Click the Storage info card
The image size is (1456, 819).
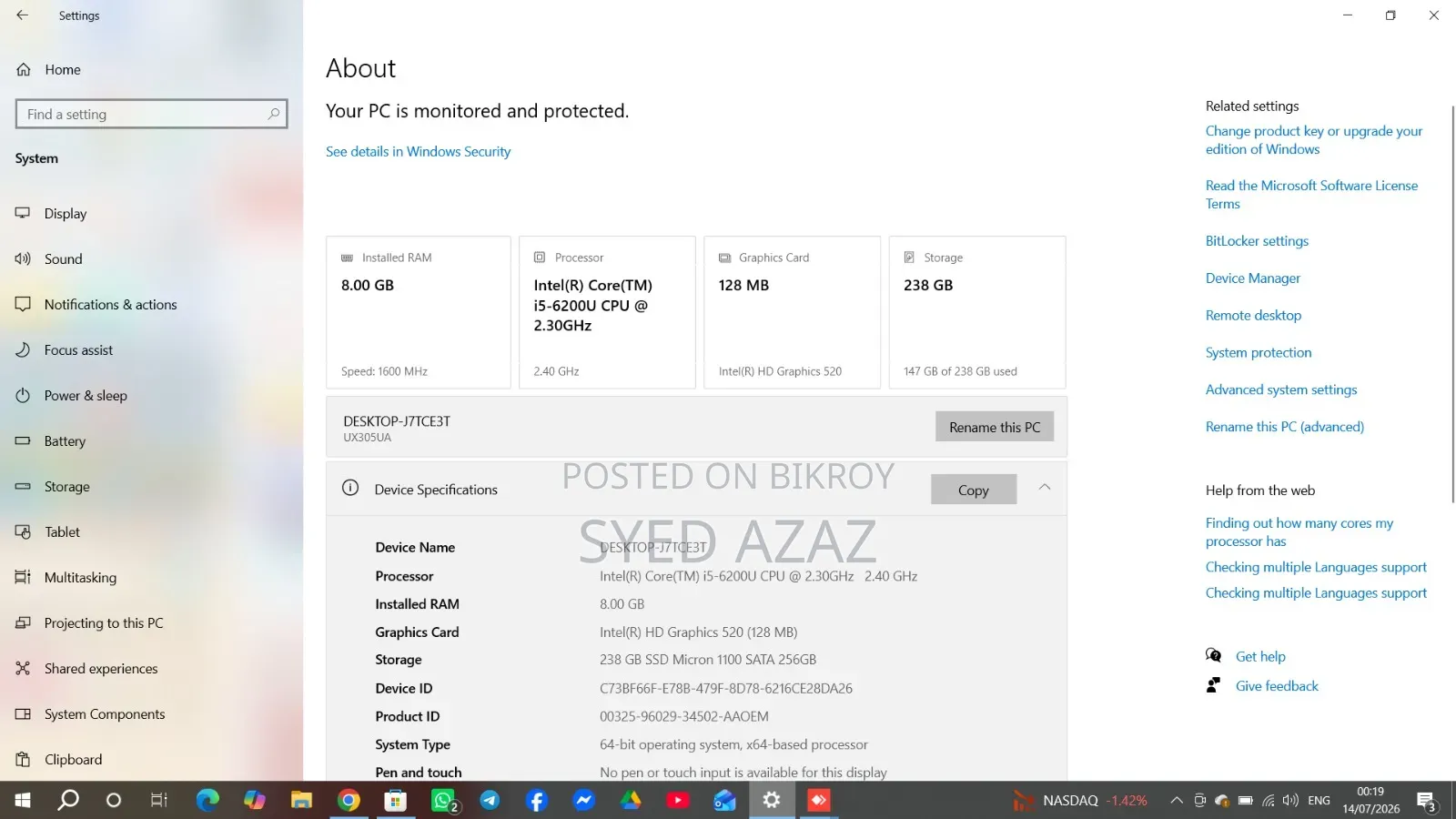pyautogui.click(x=977, y=312)
